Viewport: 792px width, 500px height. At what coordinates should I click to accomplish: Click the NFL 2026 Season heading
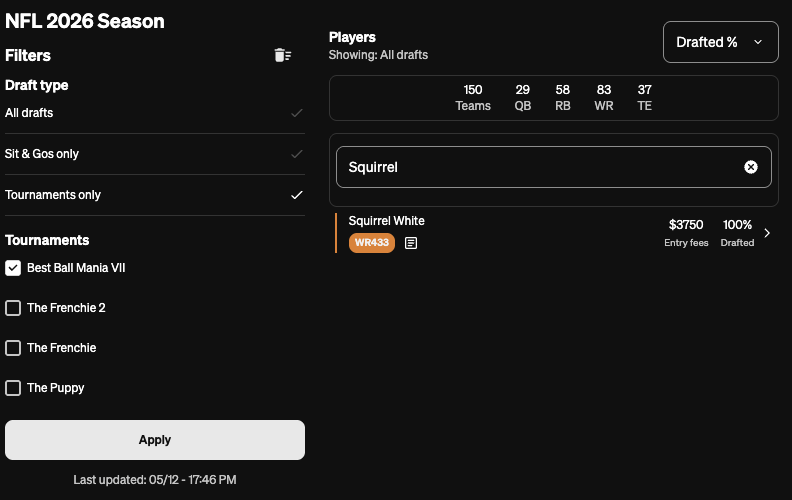[85, 21]
